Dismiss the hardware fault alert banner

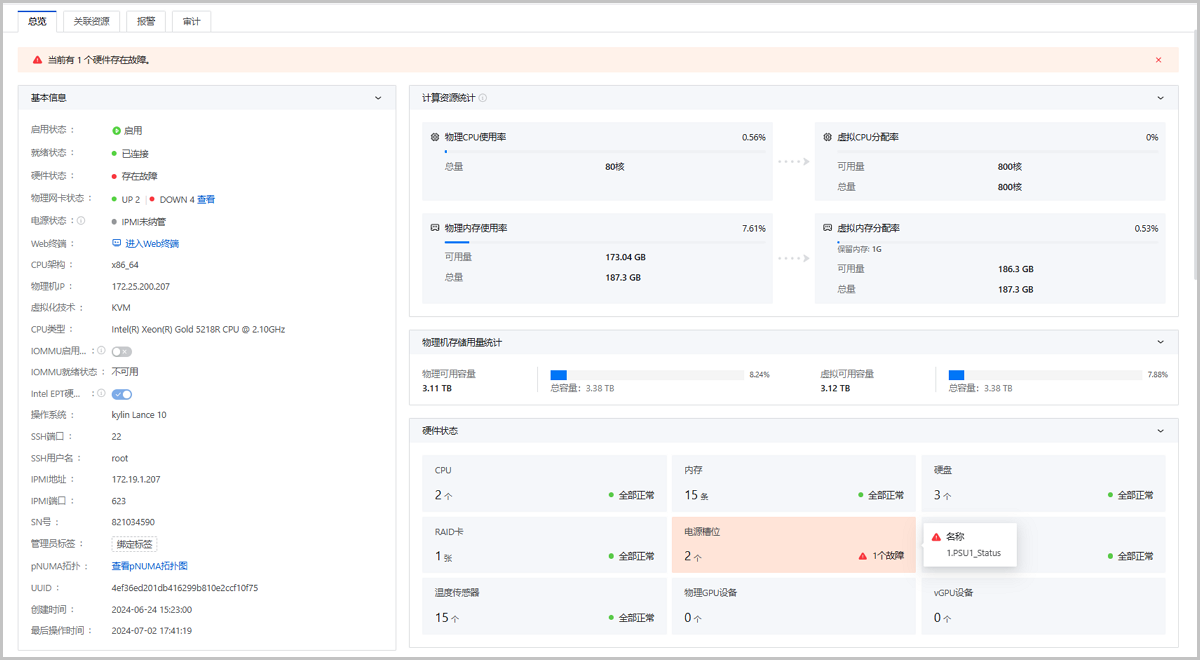coord(1159,60)
